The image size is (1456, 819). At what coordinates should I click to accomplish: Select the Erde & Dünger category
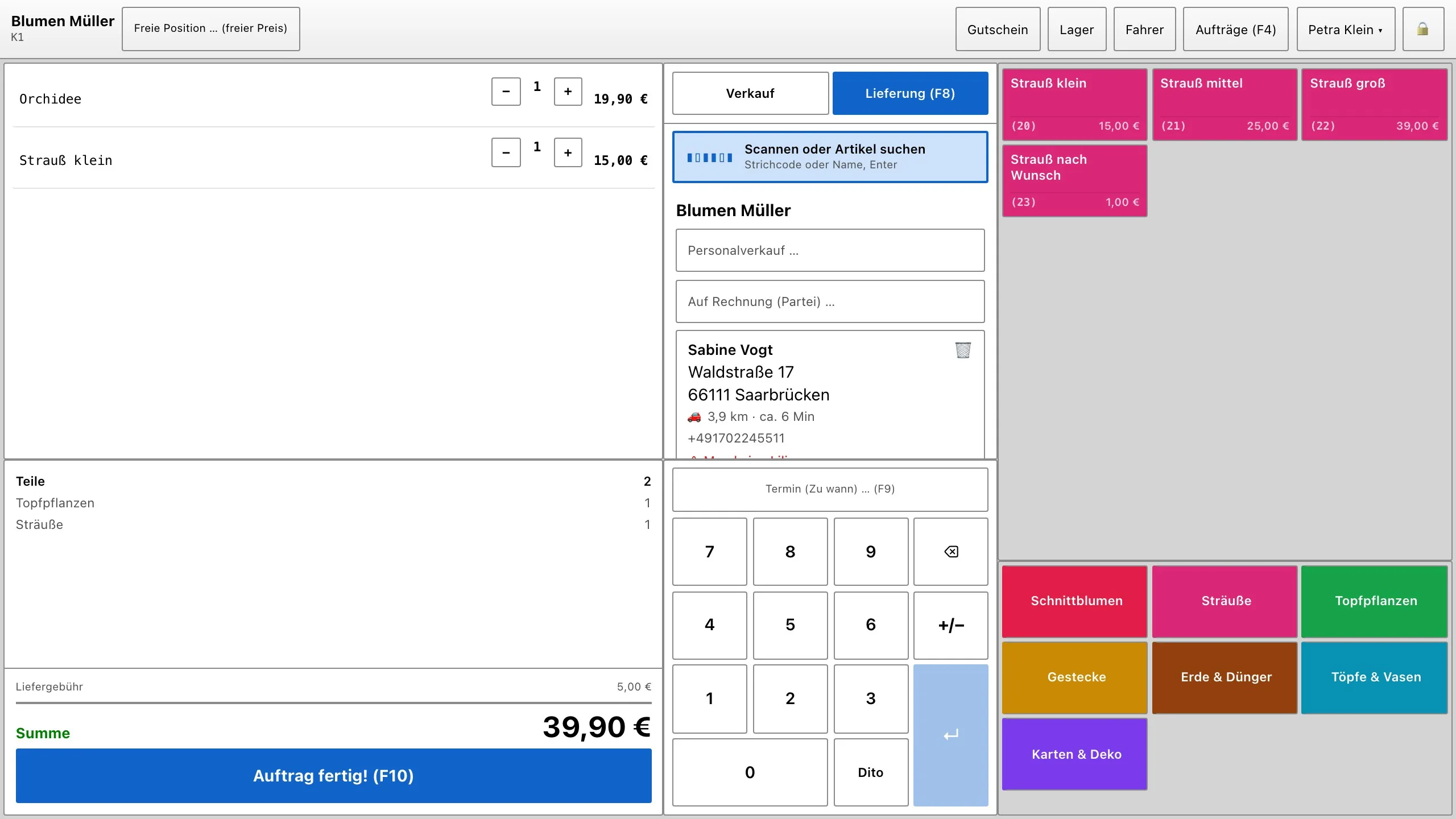pos(1225,677)
